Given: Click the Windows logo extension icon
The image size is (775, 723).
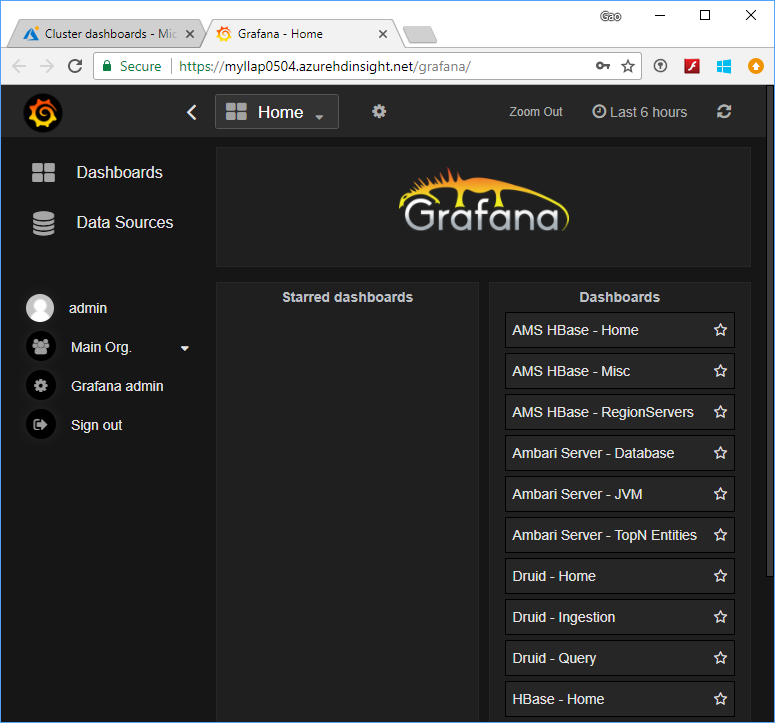Looking at the screenshot, I should tap(724, 66).
